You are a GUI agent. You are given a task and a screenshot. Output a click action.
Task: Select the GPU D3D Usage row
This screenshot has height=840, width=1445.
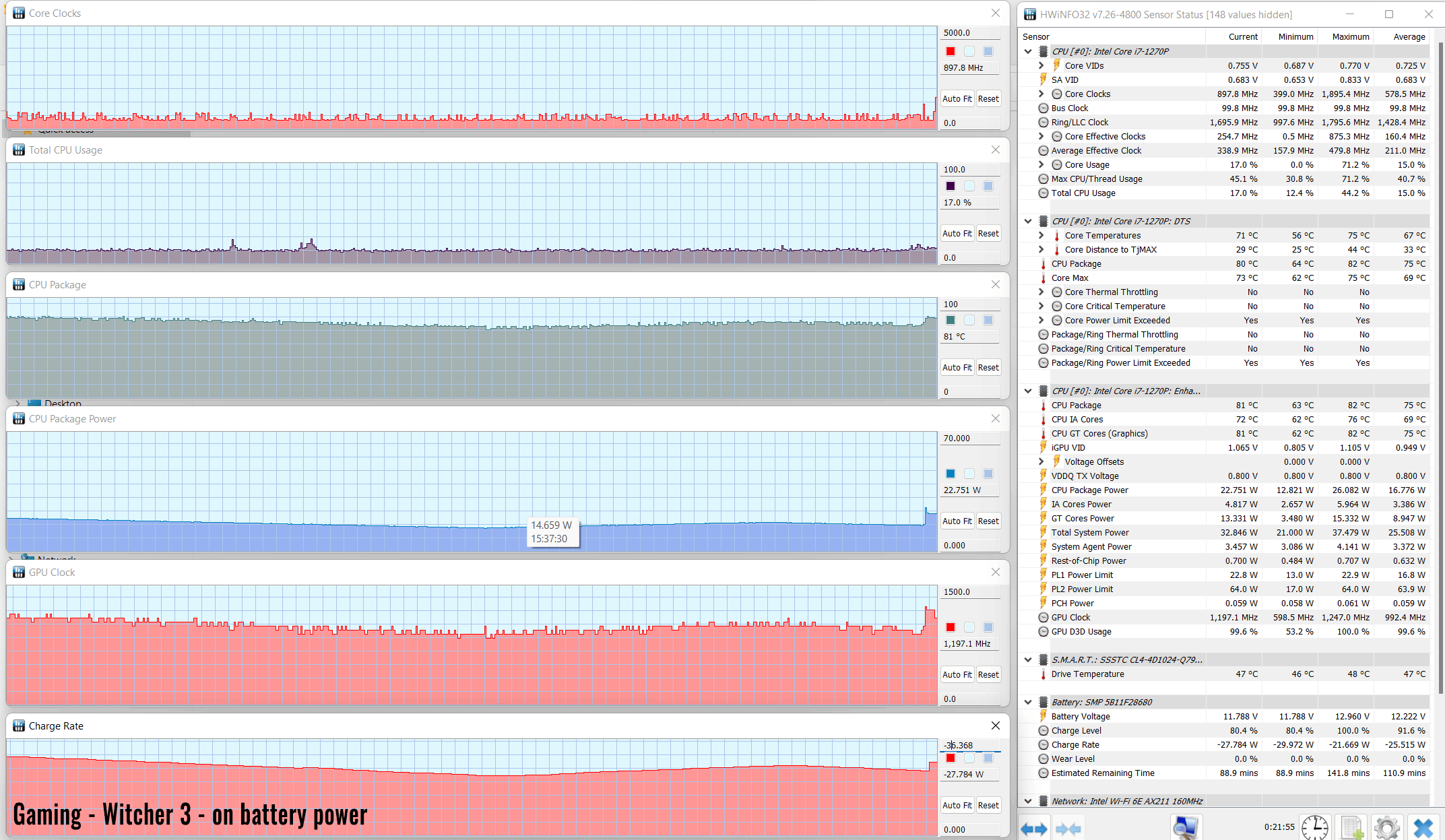coord(1224,631)
